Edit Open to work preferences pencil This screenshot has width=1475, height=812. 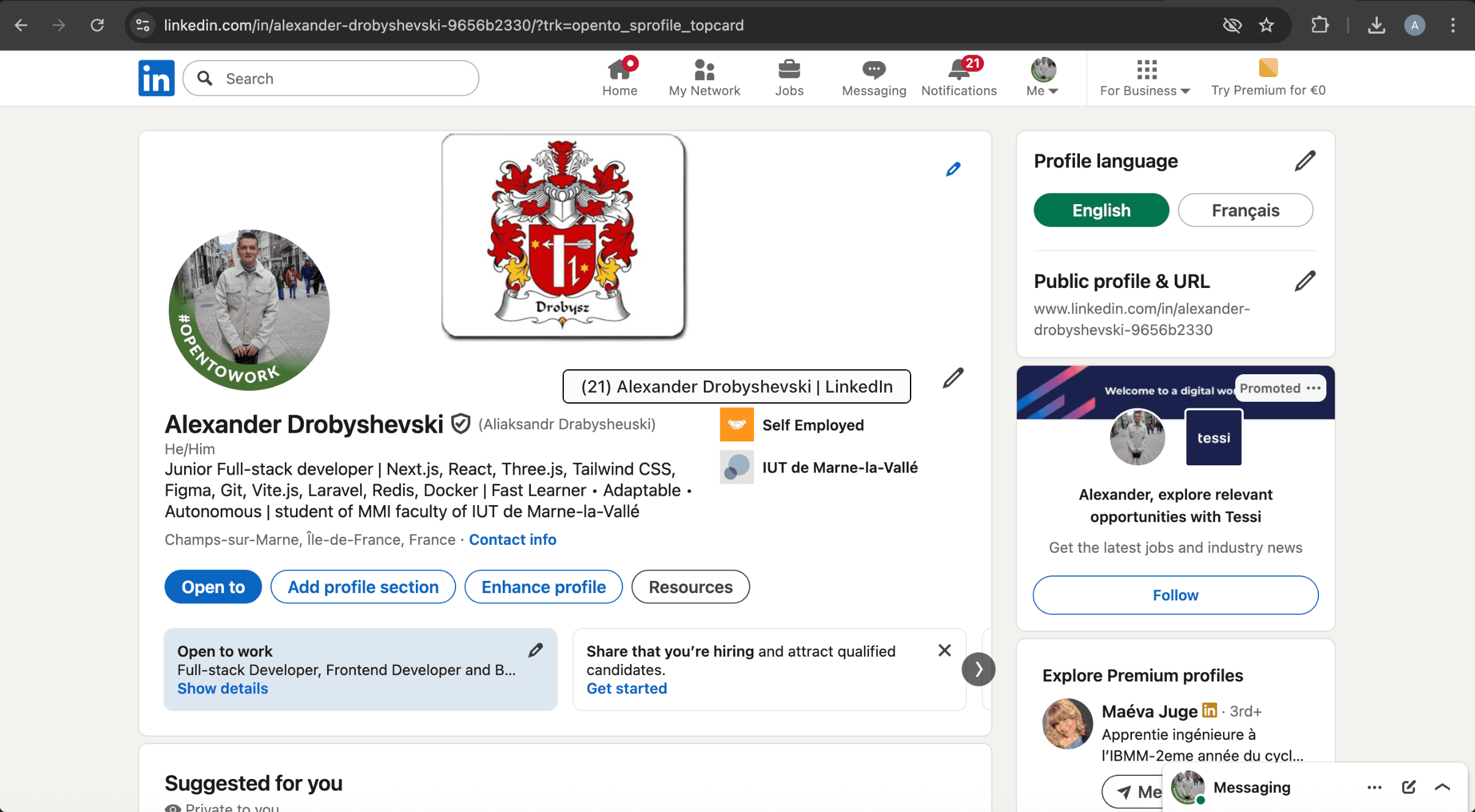coord(536,650)
